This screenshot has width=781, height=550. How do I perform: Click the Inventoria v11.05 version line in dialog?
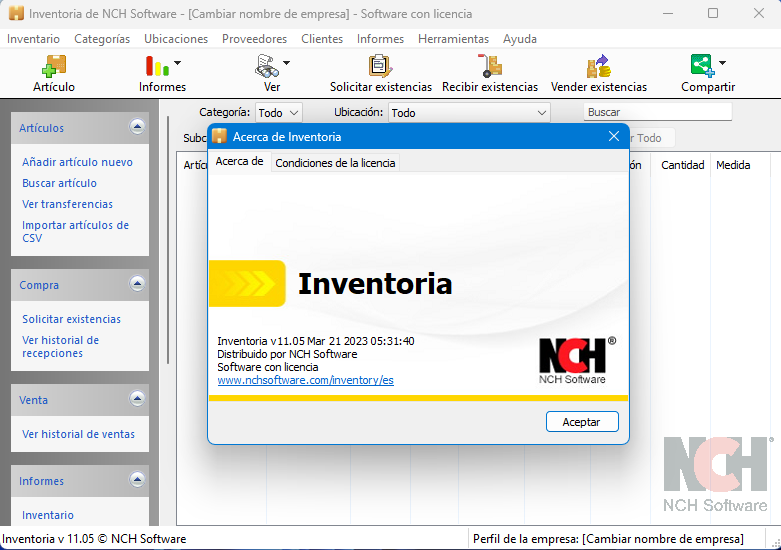click(x=316, y=341)
